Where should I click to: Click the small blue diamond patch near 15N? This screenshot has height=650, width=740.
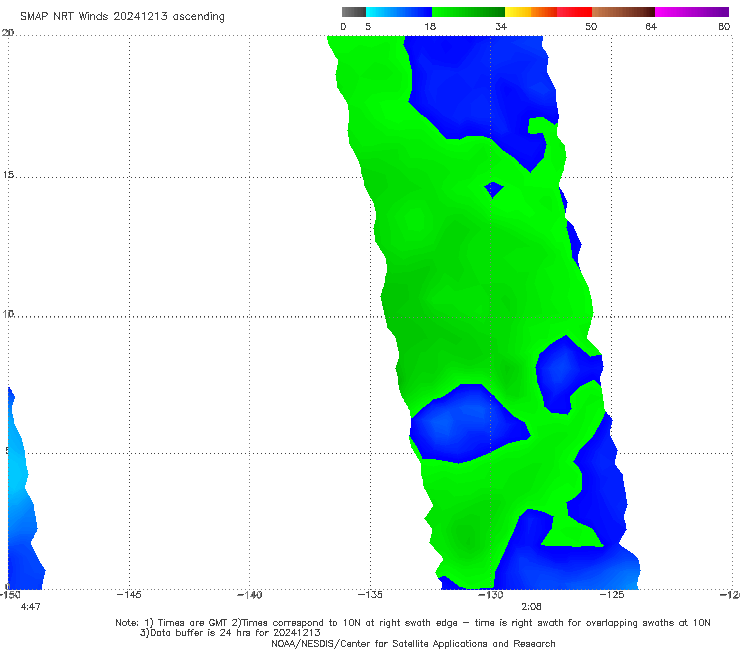point(494,190)
